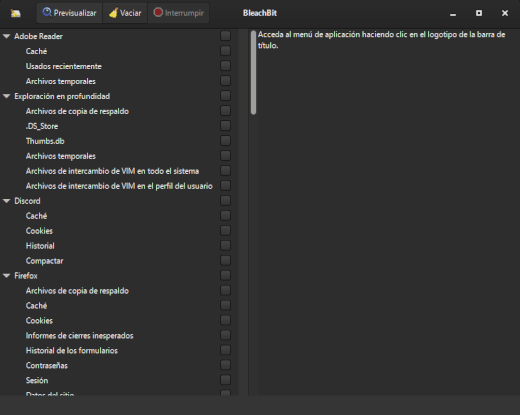
Task: Tick Discord Cookies checkbox
Action: tap(225, 230)
